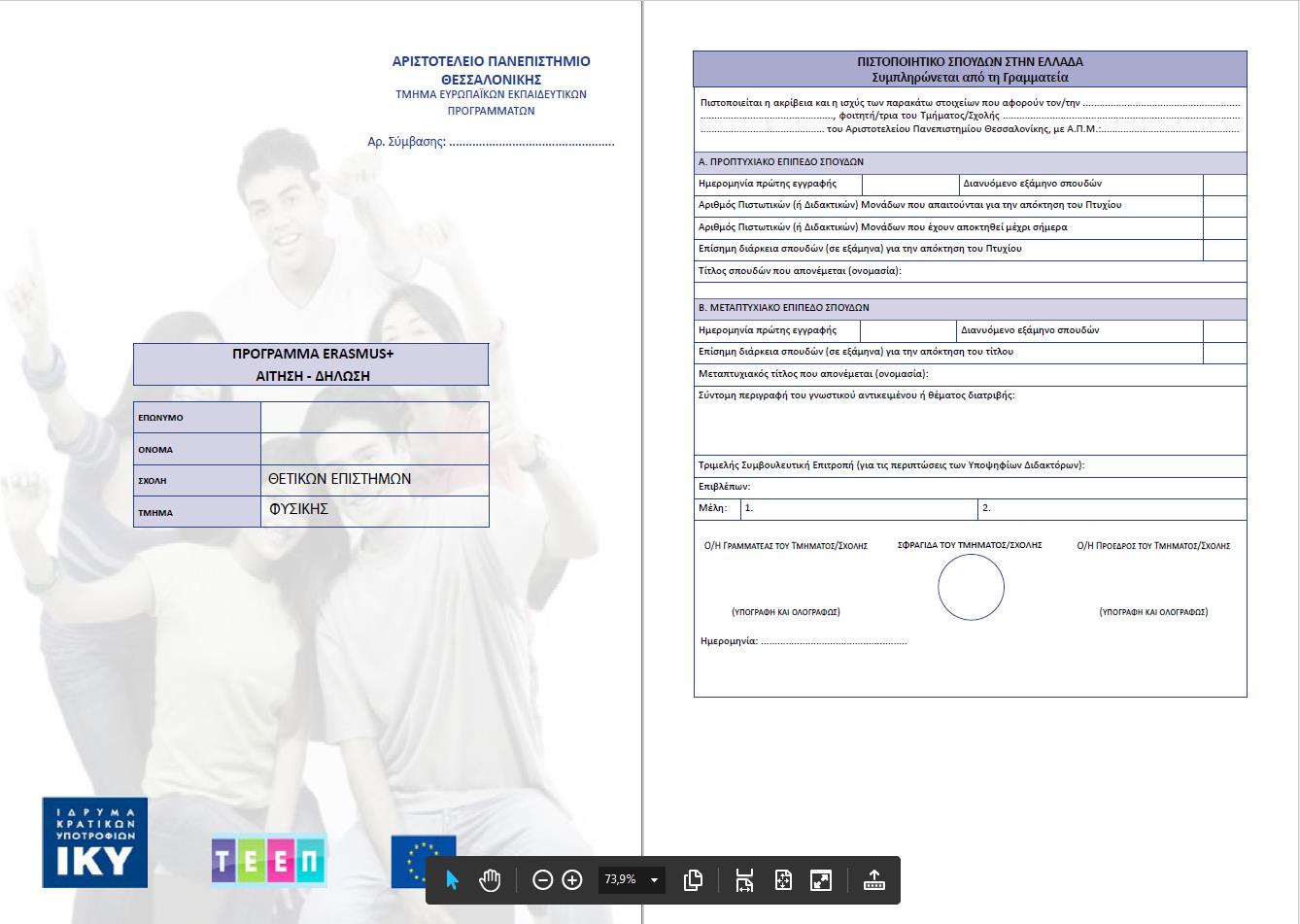Click the IKY logo
Screen dimensions: 1300x924
coord(94,842)
